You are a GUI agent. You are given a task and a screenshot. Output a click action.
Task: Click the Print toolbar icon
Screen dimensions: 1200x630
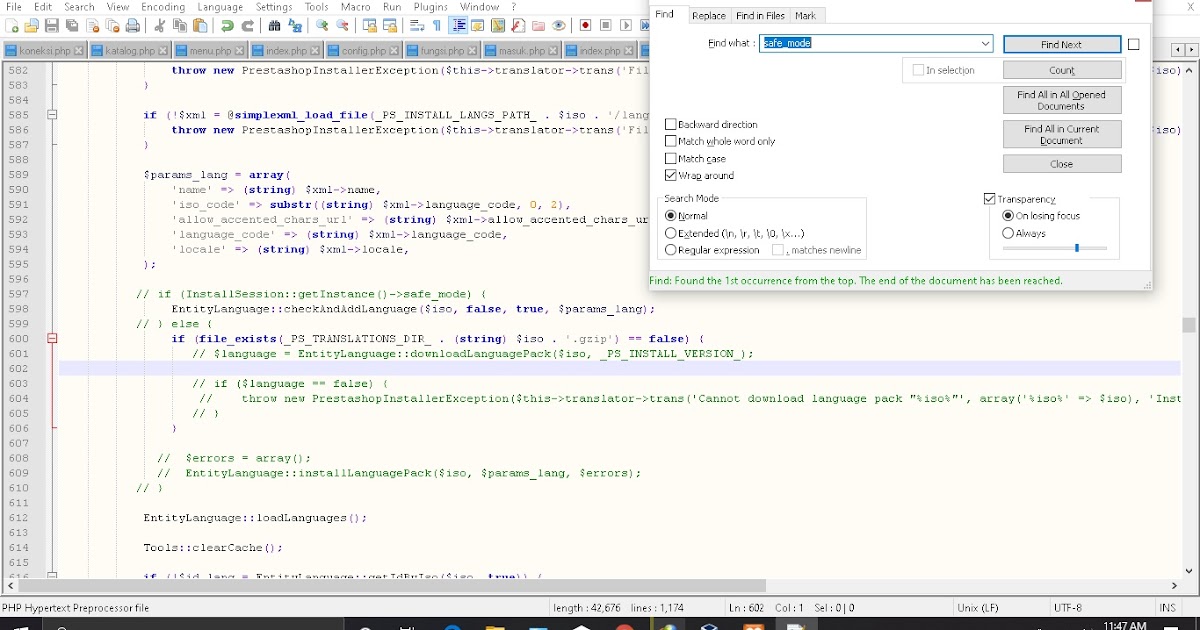pyautogui.click(x=132, y=25)
